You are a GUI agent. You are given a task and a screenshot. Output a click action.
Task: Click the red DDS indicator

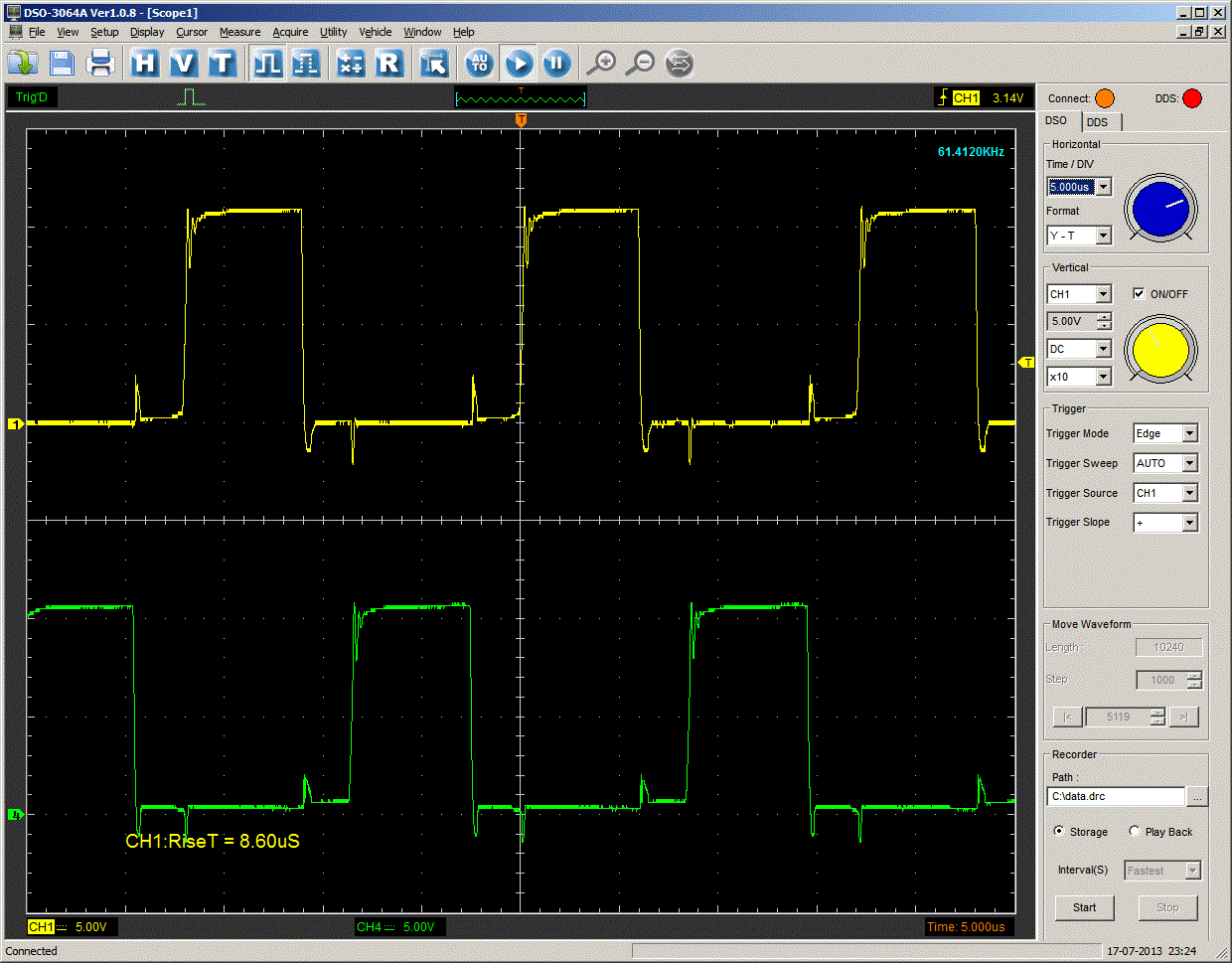pyautogui.click(x=1192, y=98)
